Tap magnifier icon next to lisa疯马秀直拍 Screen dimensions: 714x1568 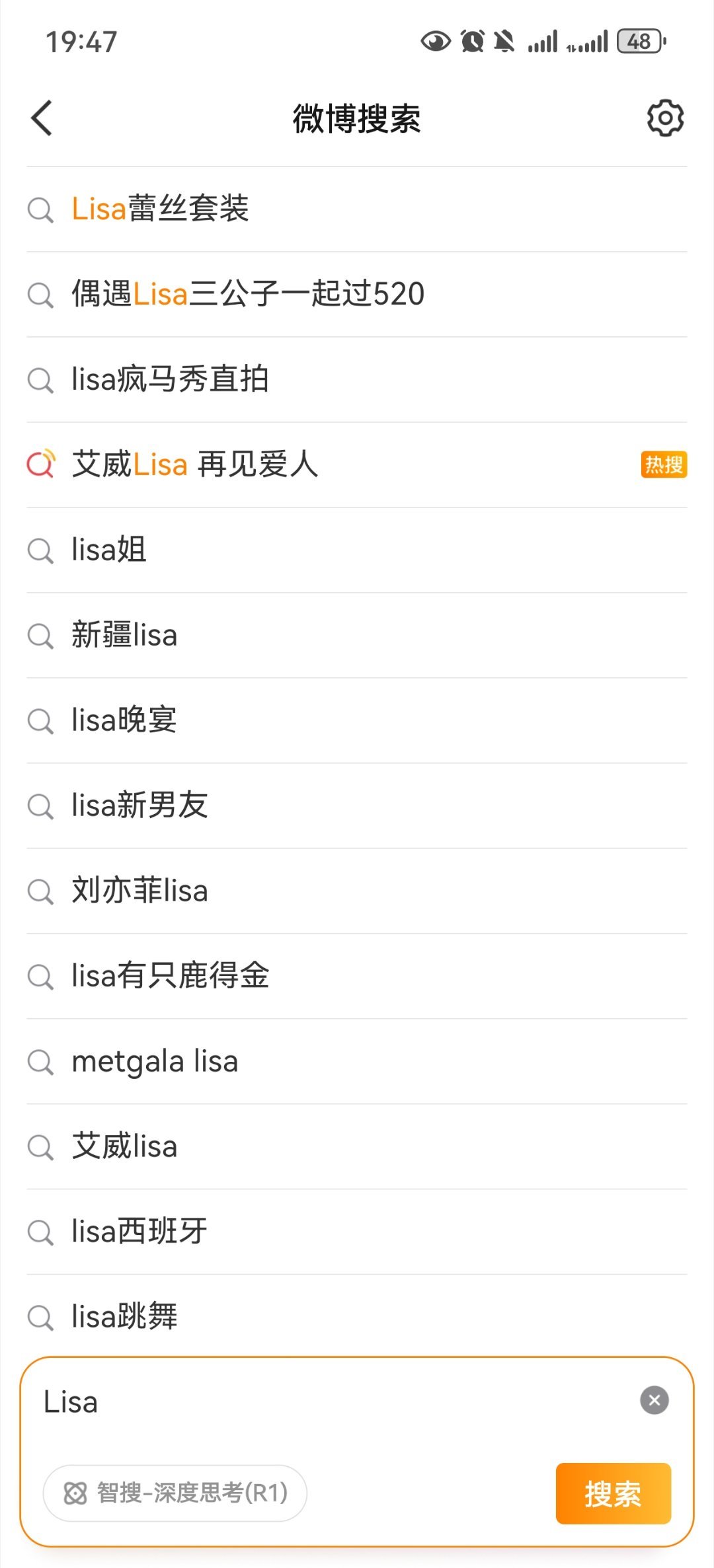[x=40, y=380]
